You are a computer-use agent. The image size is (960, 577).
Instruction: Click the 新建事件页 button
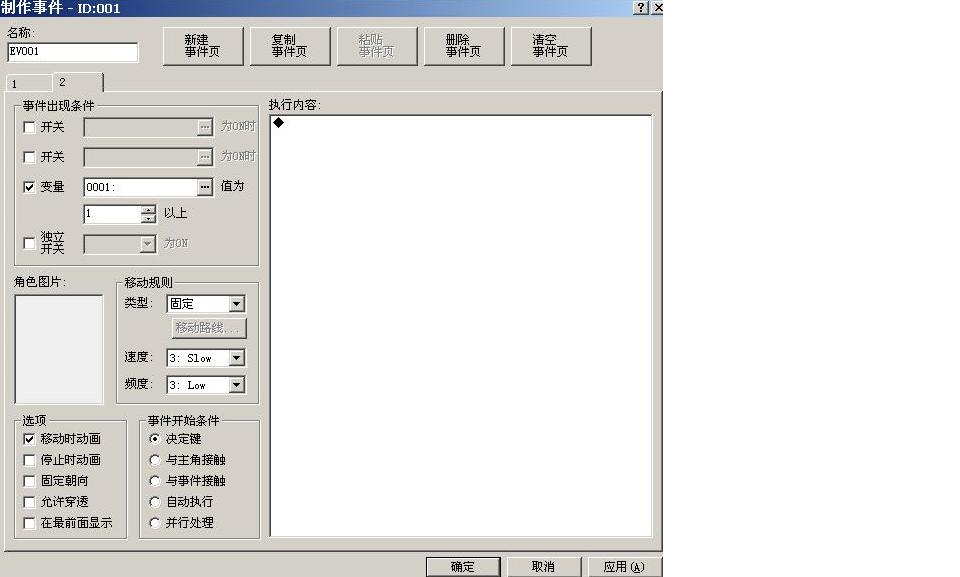pos(203,46)
